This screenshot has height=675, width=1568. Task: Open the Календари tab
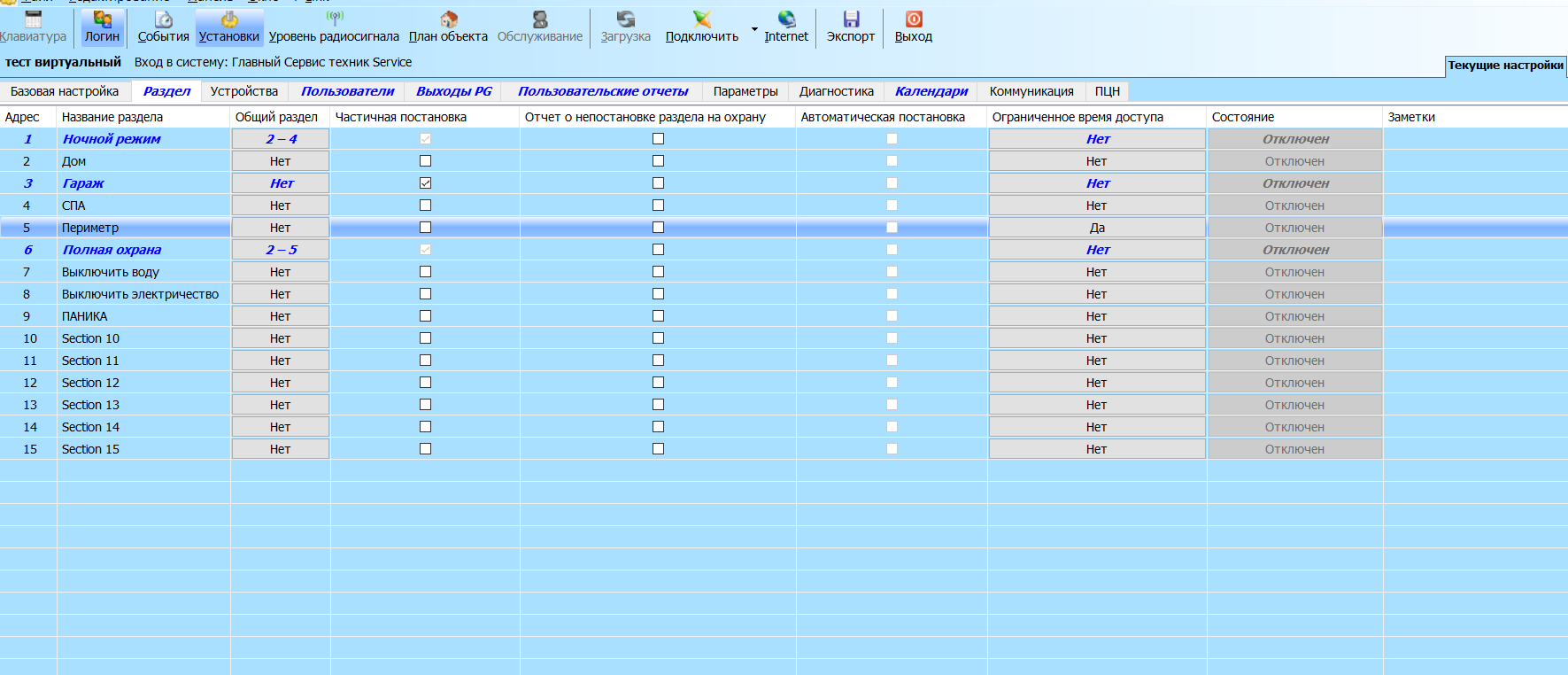(931, 91)
